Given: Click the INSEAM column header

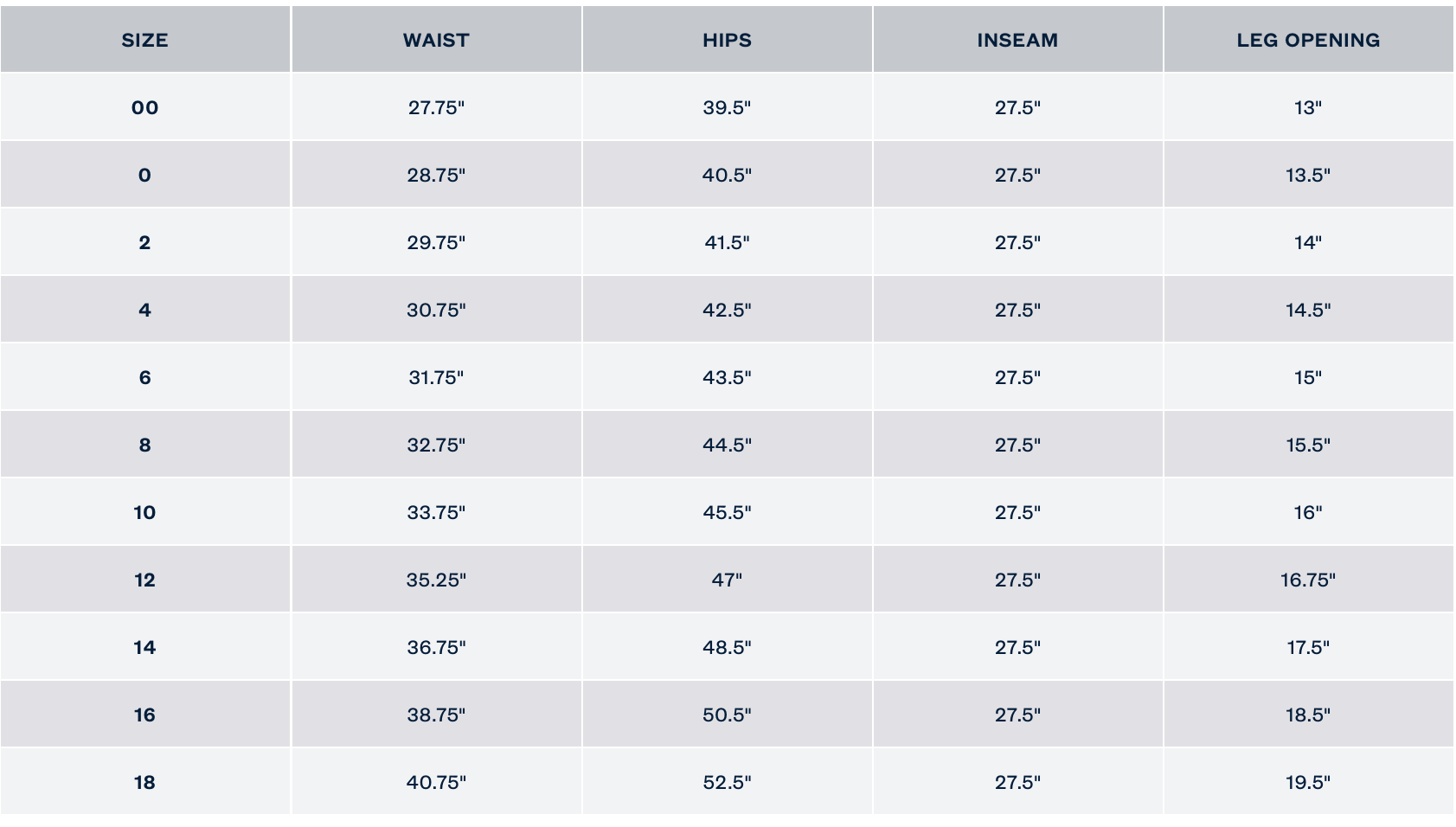Looking at the screenshot, I should pyautogui.click(x=1017, y=40).
